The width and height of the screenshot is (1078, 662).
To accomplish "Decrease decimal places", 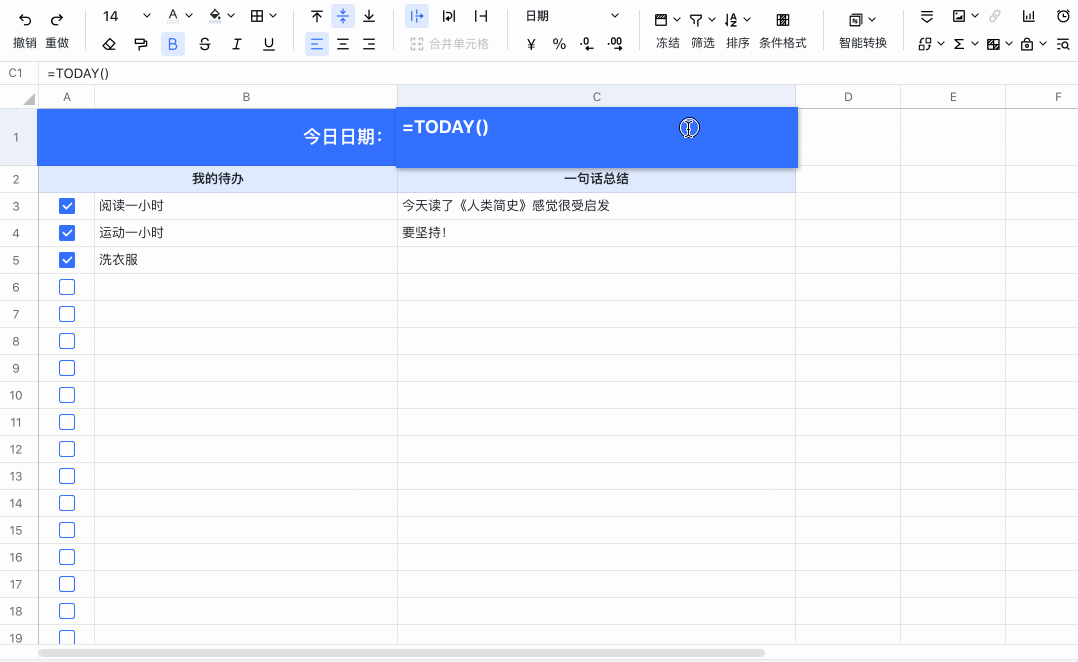I will 586,44.
